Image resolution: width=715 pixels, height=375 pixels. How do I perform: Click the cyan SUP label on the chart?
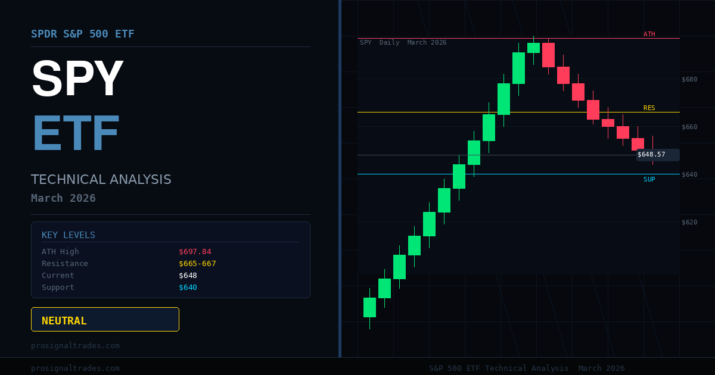click(649, 179)
